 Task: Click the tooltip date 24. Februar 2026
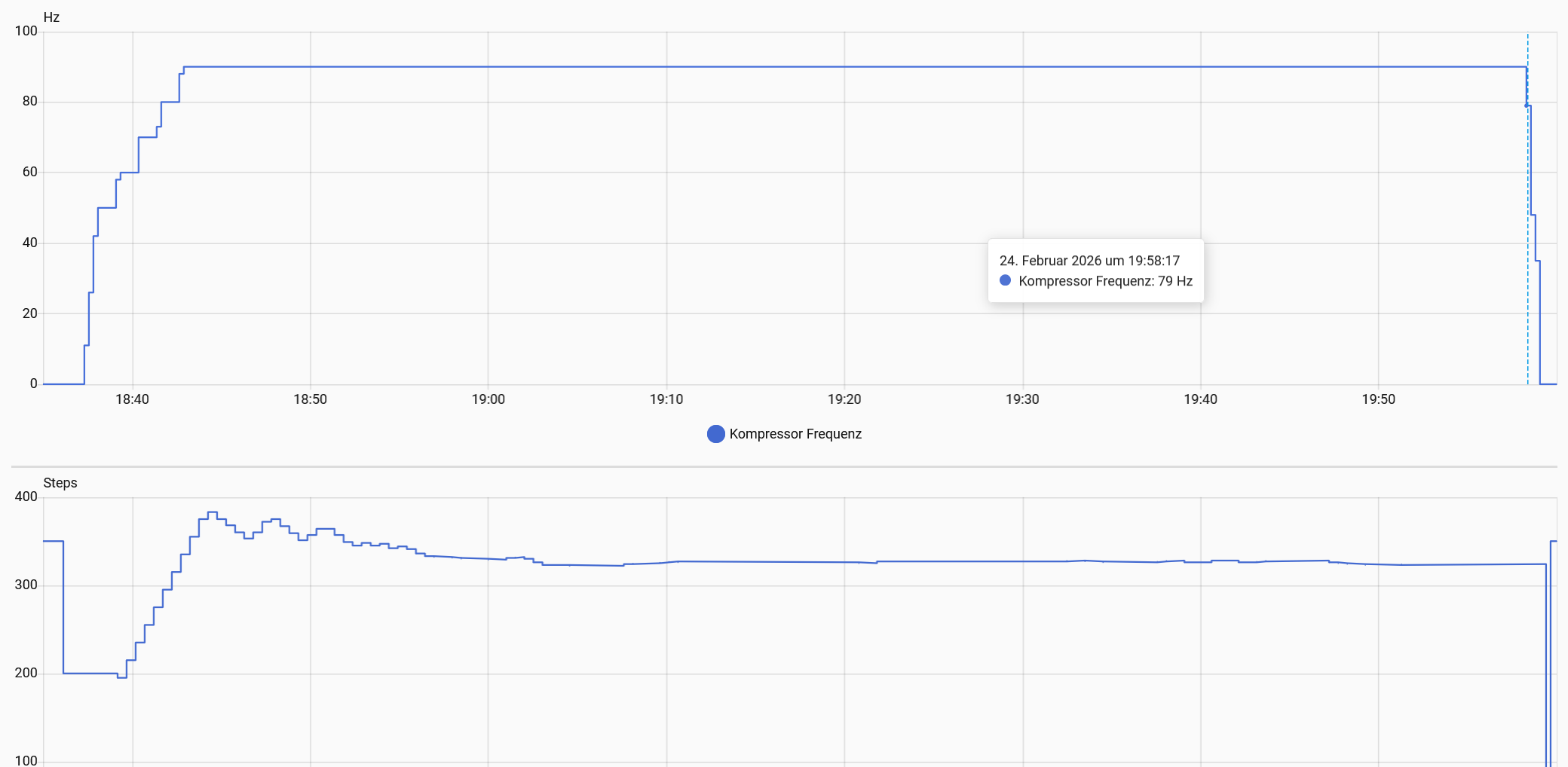(x=1061, y=261)
